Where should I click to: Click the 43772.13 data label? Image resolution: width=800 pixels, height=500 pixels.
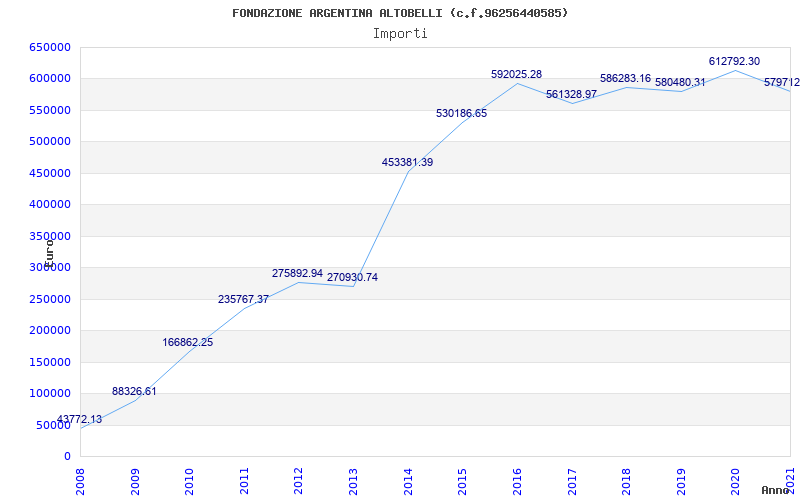pyautogui.click(x=79, y=420)
